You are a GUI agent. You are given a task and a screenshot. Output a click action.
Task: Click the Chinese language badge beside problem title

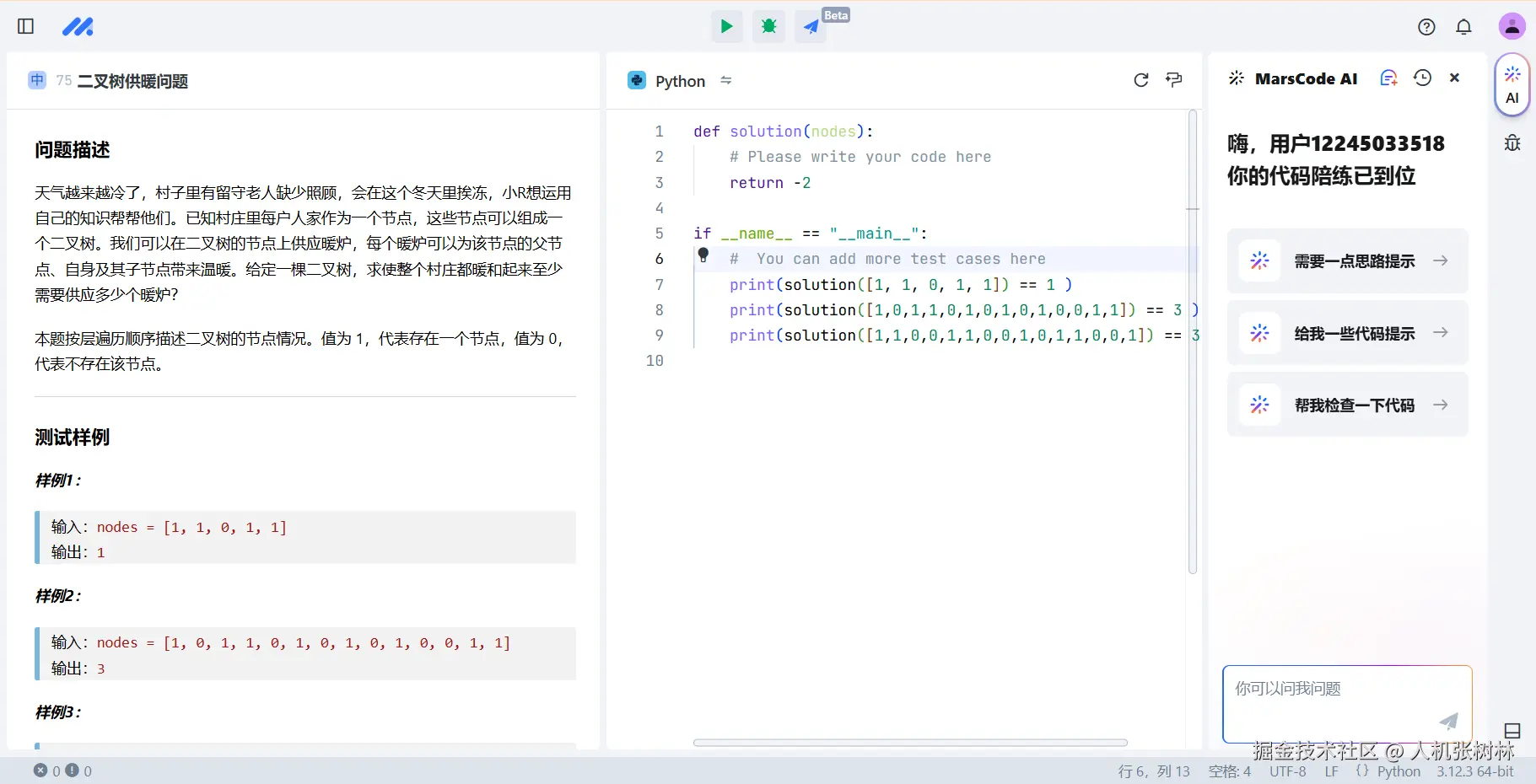(x=37, y=80)
